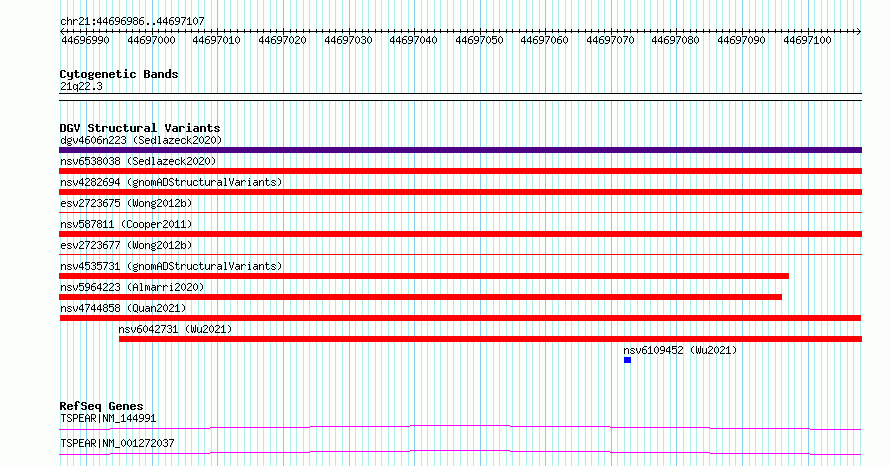This screenshot has height=466, width=890.
Task: Select the thin red line under esv2723677
Action: [460, 255]
